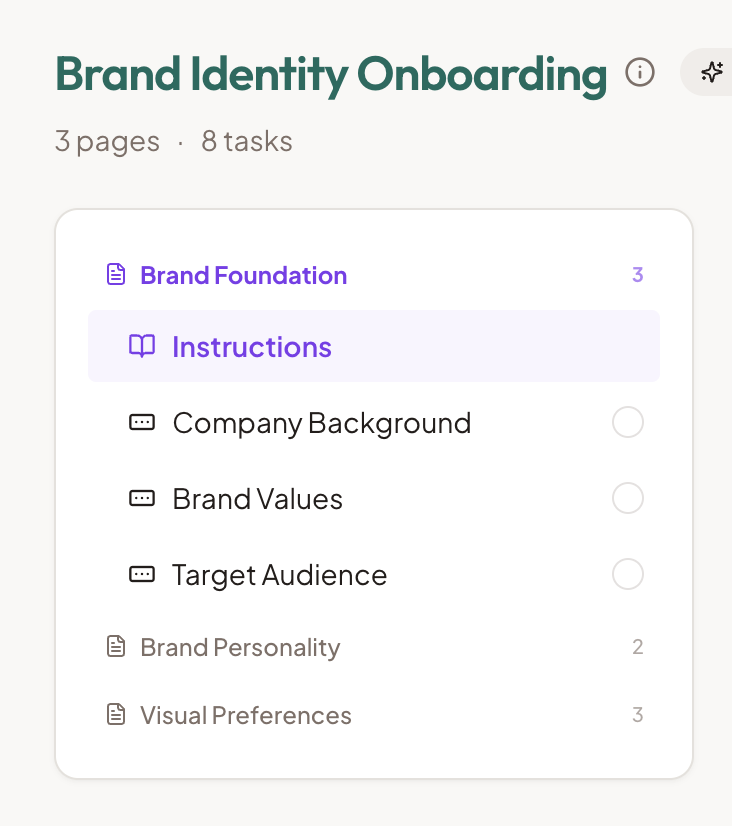This screenshot has height=826, width=732.
Task: Open the Instructions item
Action: pyautogui.click(x=252, y=347)
